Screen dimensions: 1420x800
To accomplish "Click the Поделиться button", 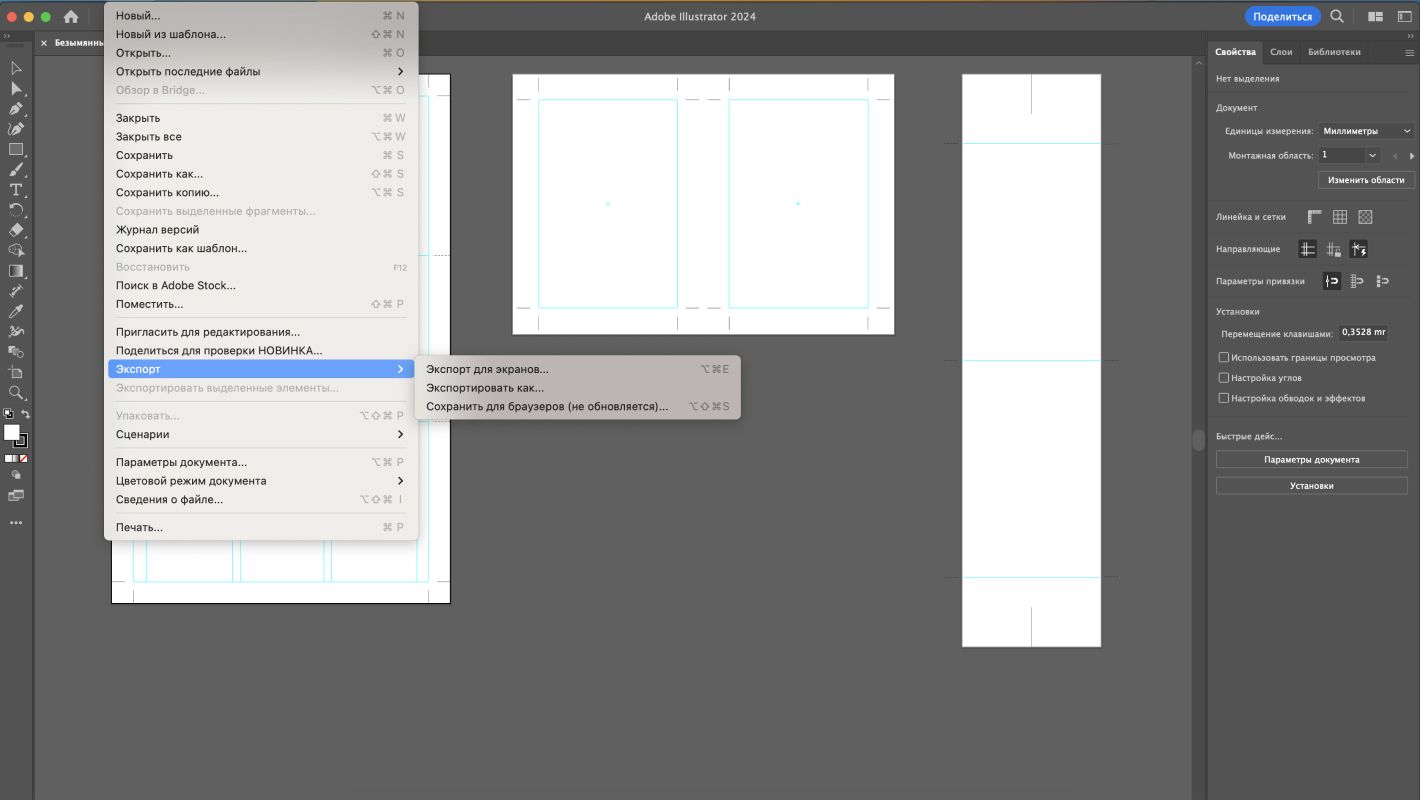I will (x=1282, y=17).
